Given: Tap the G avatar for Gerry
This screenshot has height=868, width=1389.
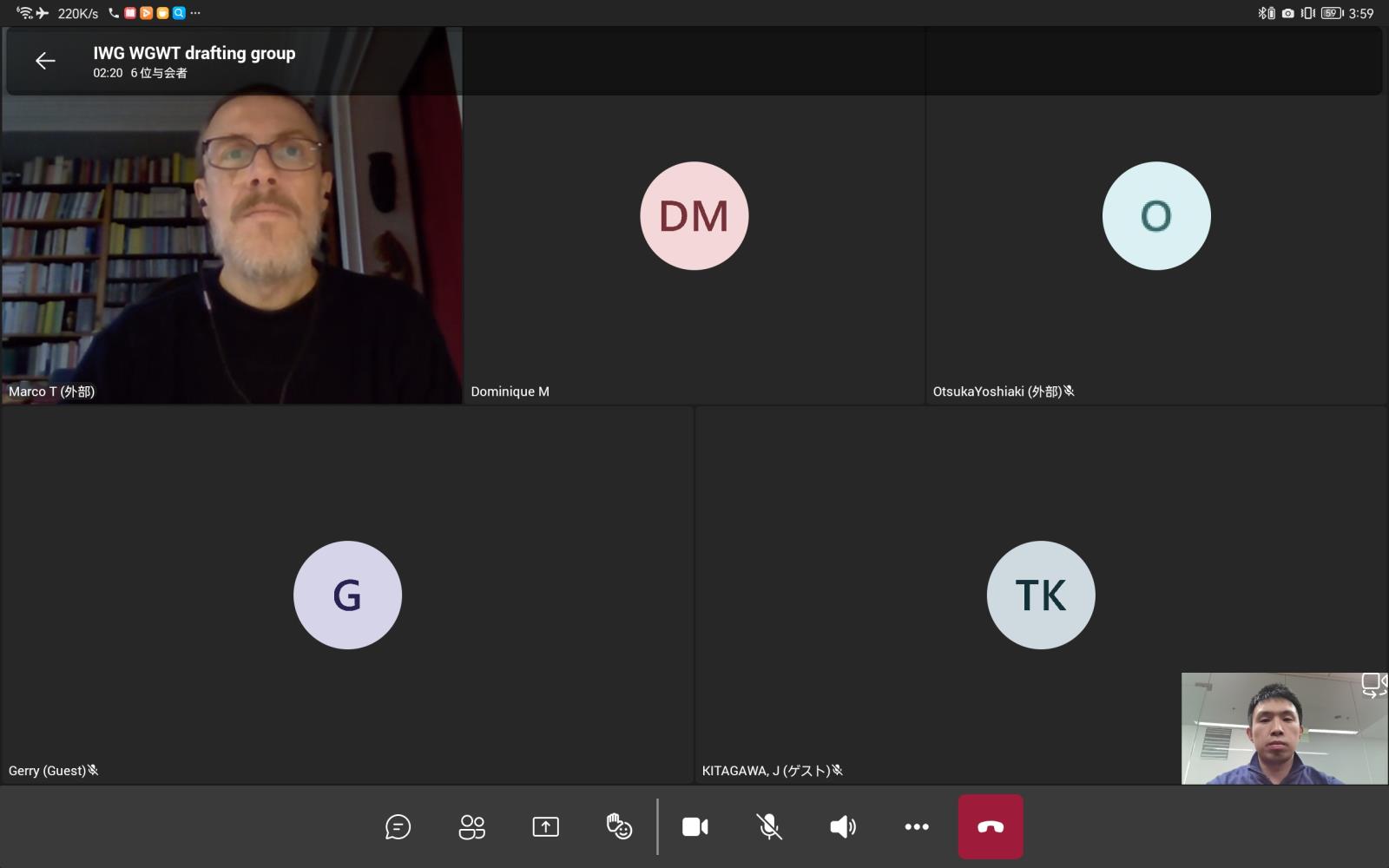Looking at the screenshot, I should (347, 595).
